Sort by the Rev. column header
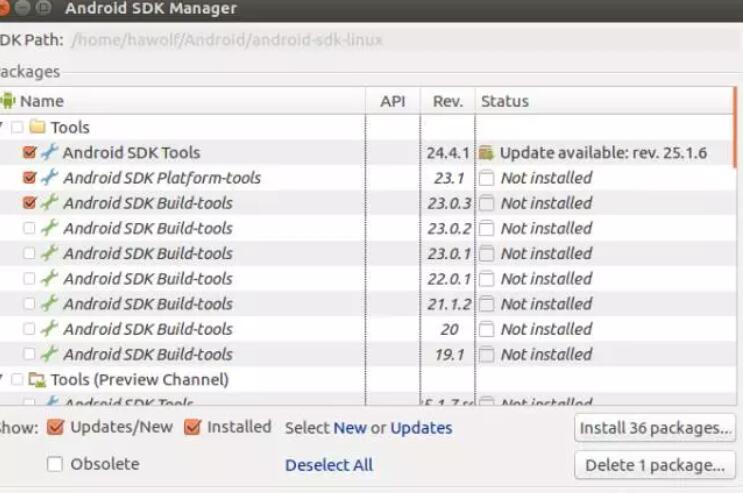Viewport: 744px width, 493px height. click(x=447, y=101)
